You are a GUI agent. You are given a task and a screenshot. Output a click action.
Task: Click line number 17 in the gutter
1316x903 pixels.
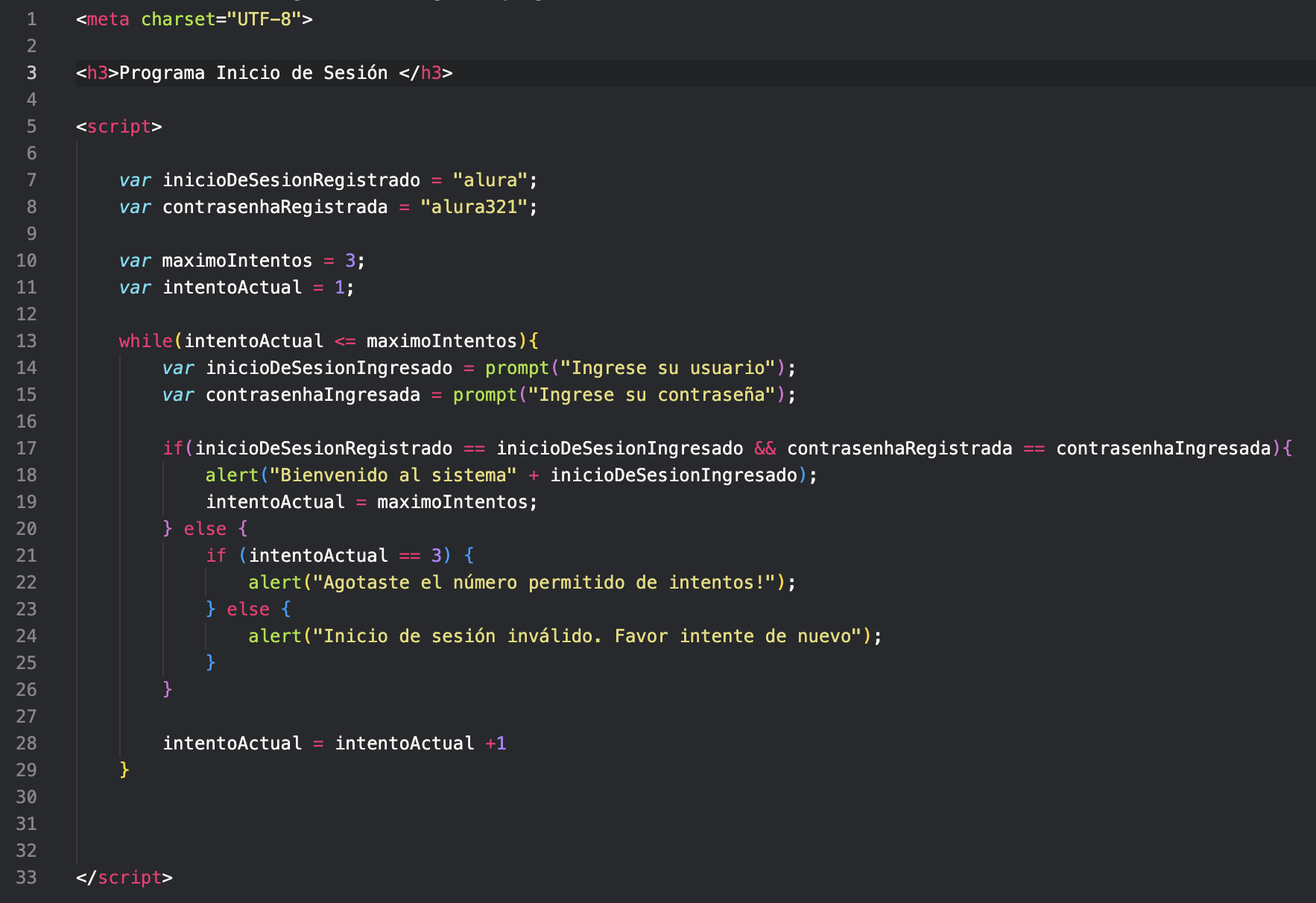point(26,449)
